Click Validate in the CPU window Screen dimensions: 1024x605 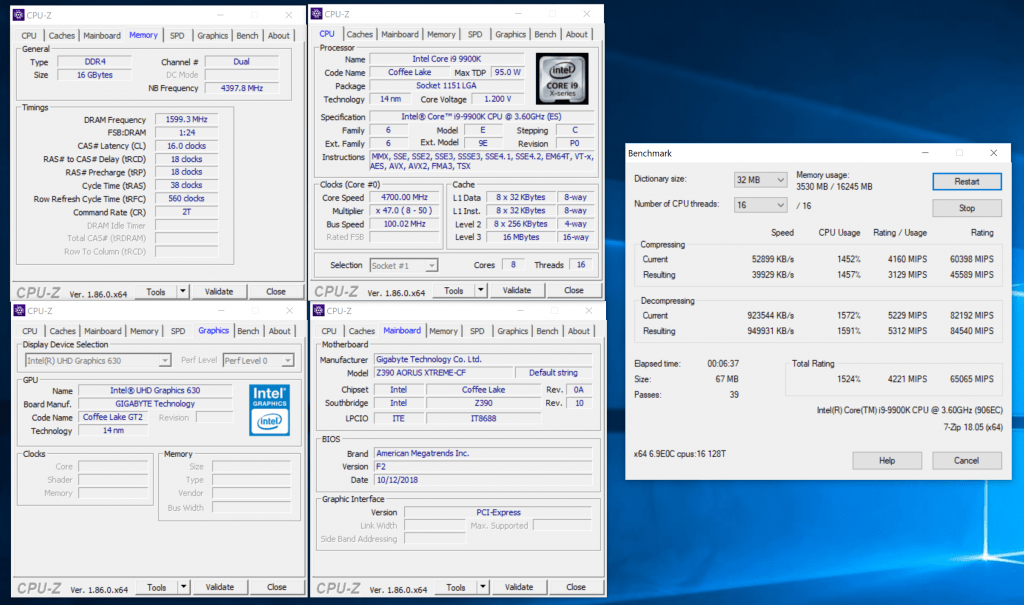[517, 290]
